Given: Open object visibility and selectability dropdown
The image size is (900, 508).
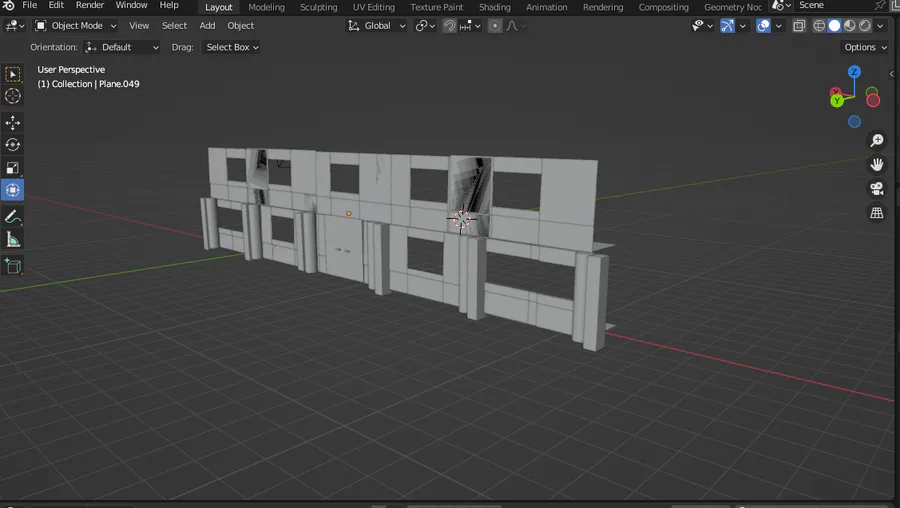Looking at the screenshot, I should (703, 26).
